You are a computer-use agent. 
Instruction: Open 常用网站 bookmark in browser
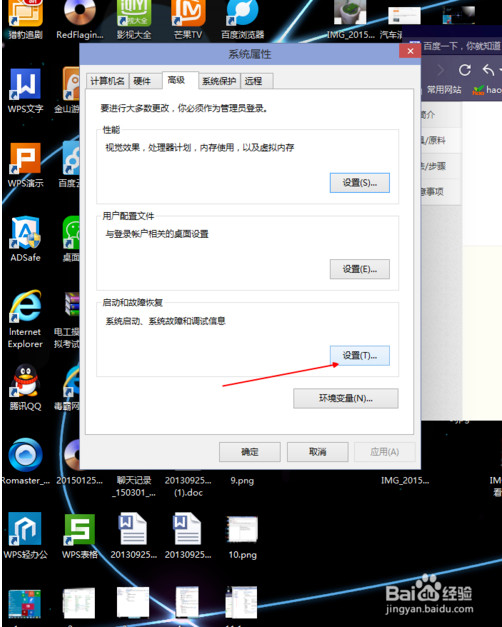point(444,90)
